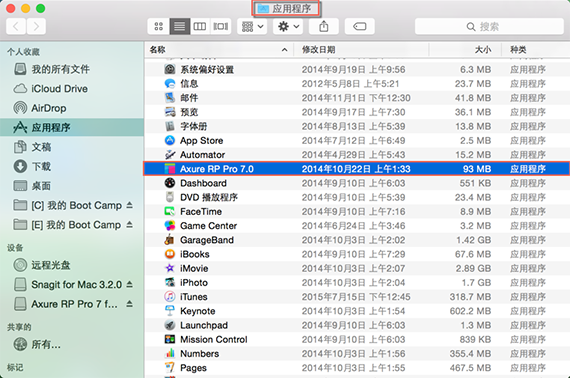Select the iMovie app icon
This screenshot has width=570, height=378.
[x=170, y=268]
